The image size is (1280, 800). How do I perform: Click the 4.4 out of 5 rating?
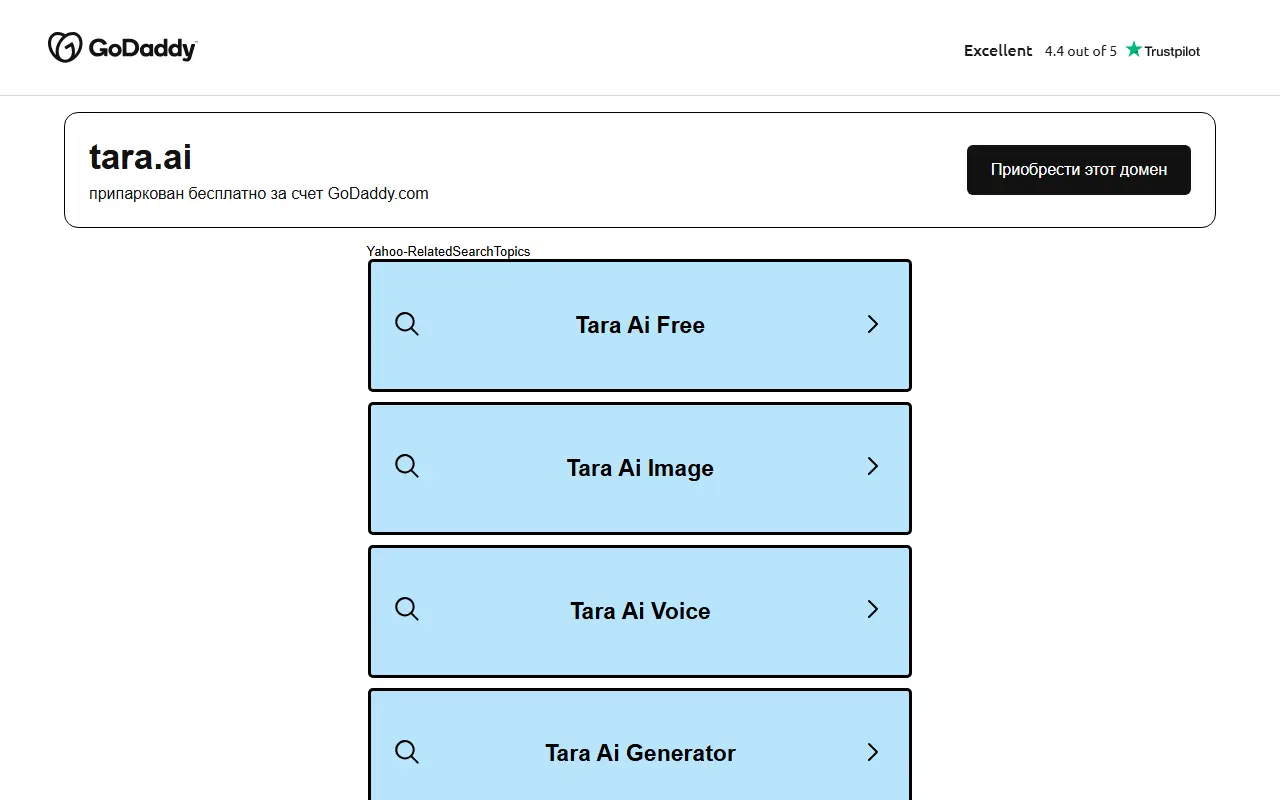[1081, 51]
